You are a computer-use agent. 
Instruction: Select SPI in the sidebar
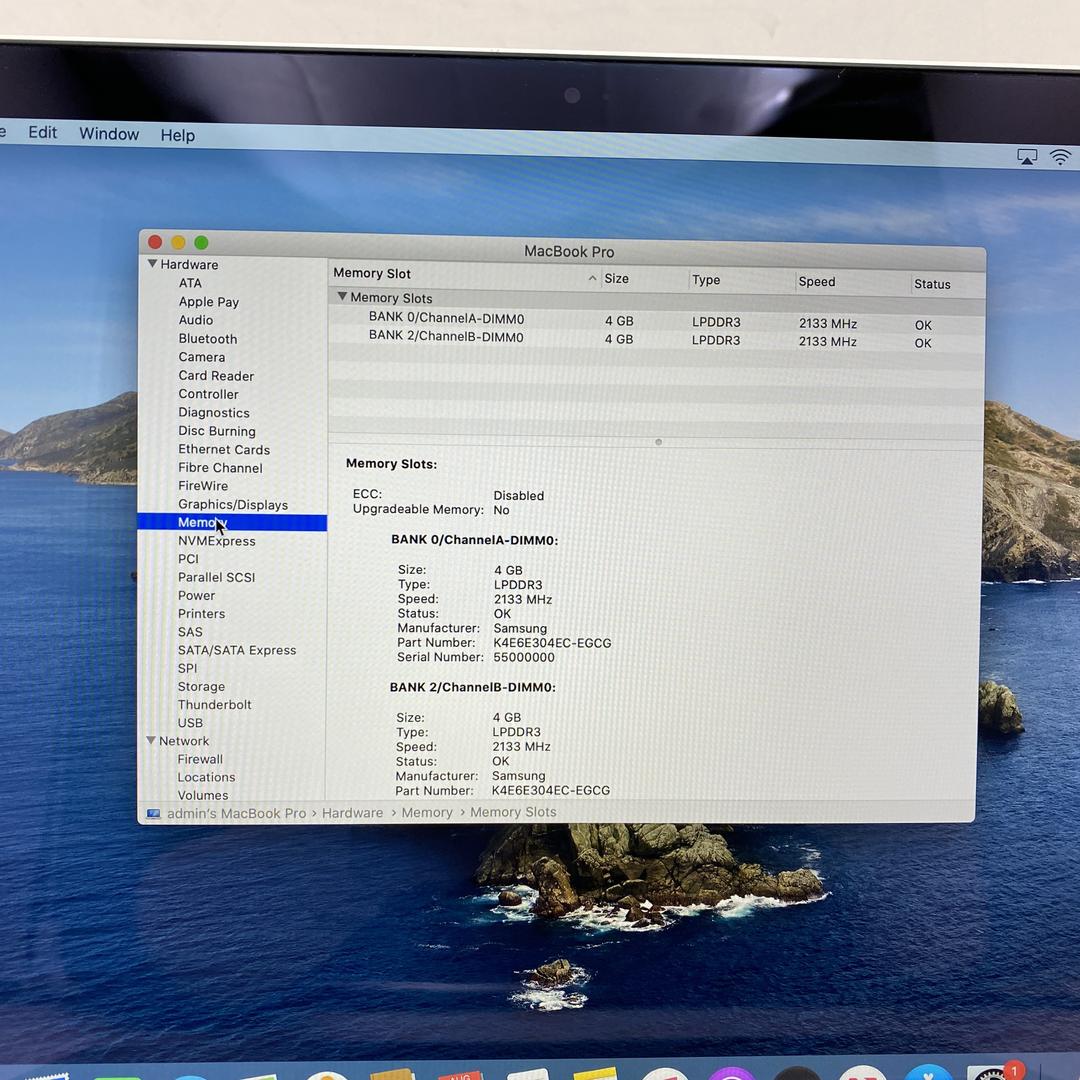pos(187,668)
